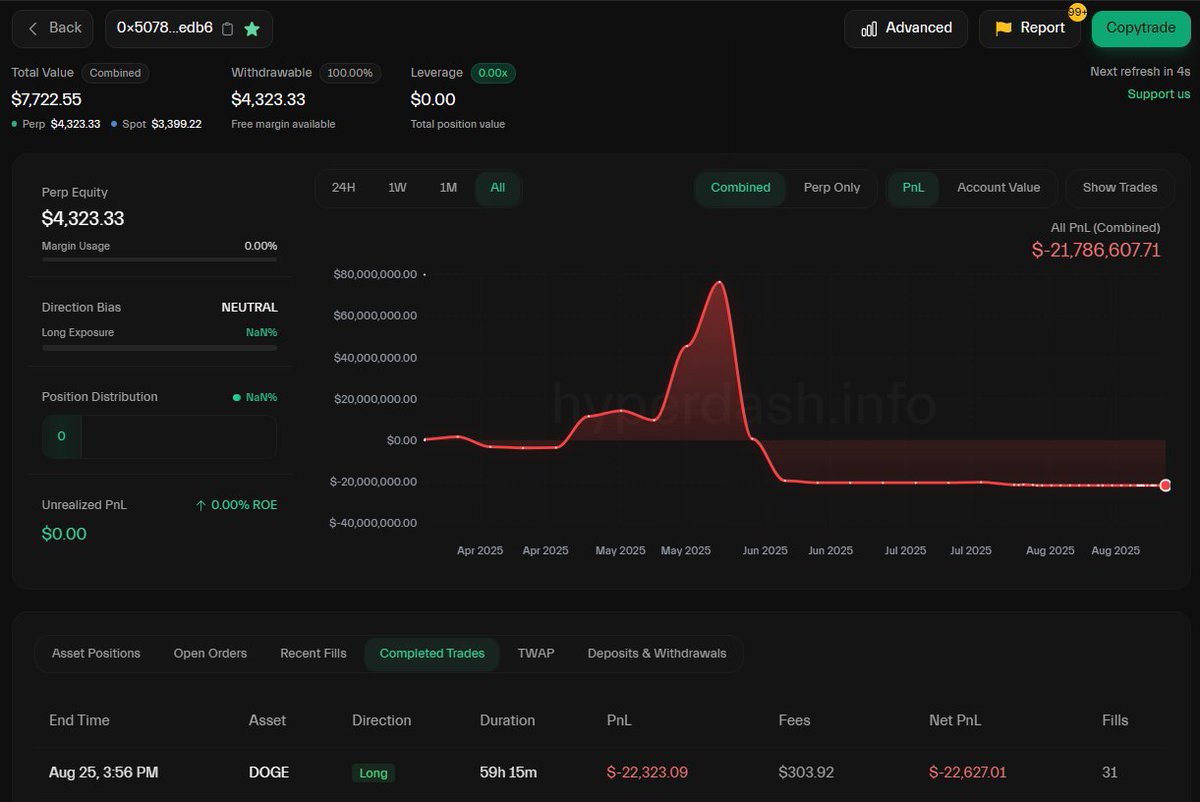Screen dimensions: 1200x802
Task: Click the 59h 15m duration cell
Action: click(508, 773)
